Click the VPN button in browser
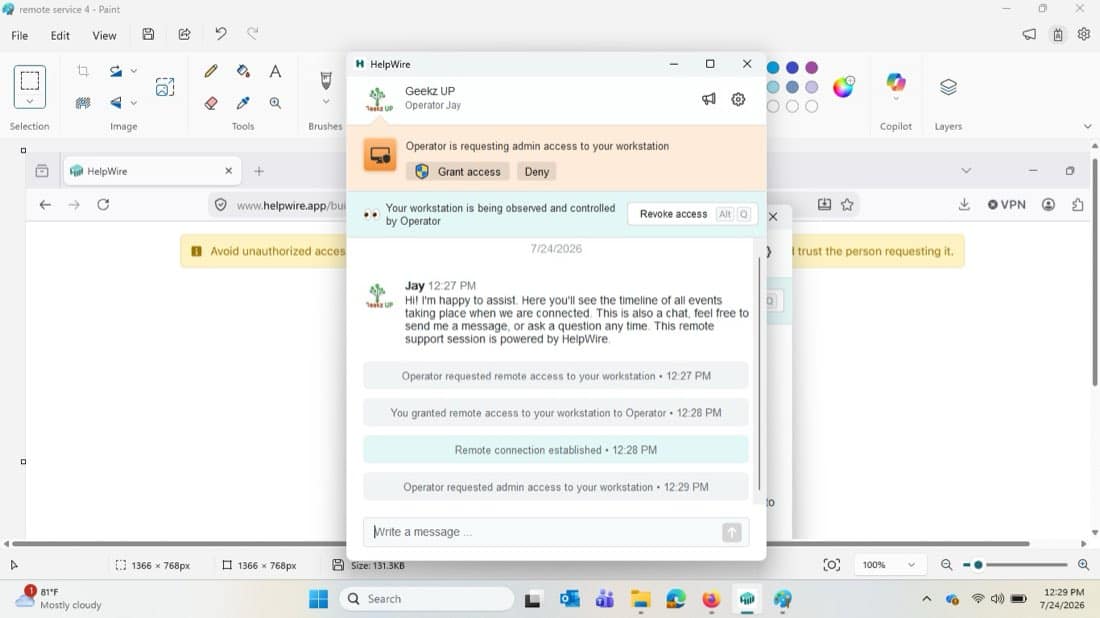 click(1006, 205)
